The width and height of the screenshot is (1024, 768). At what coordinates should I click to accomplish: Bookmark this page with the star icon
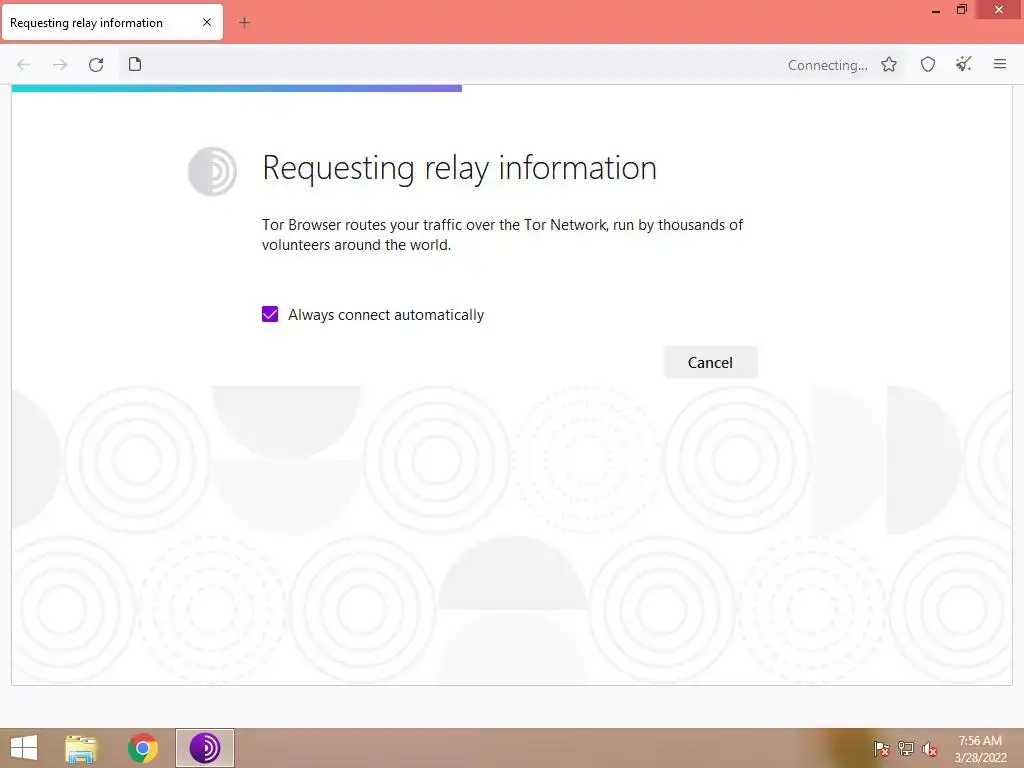coord(889,64)
